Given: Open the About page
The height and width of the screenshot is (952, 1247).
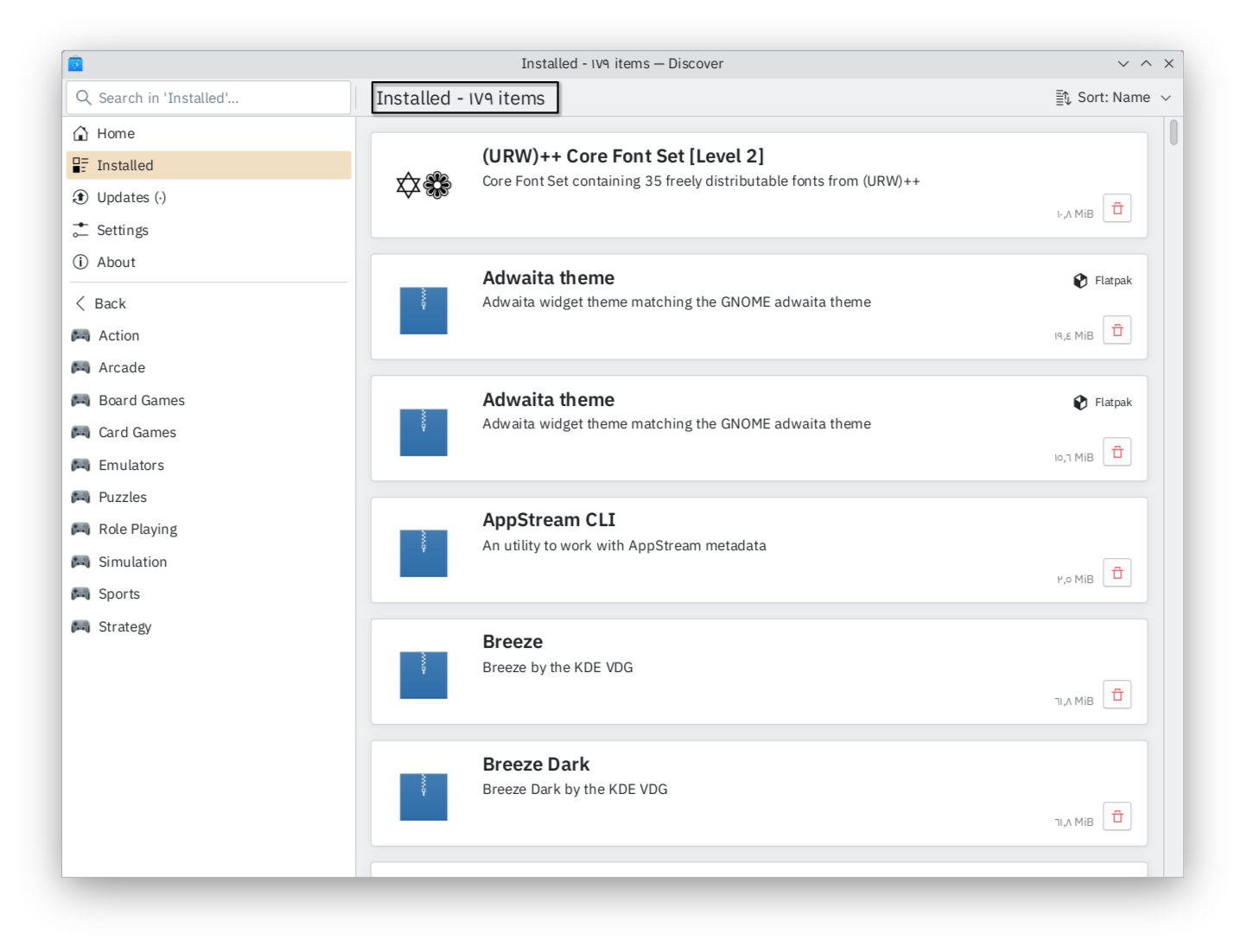Looking at the screenshot, I should [208, 262].
